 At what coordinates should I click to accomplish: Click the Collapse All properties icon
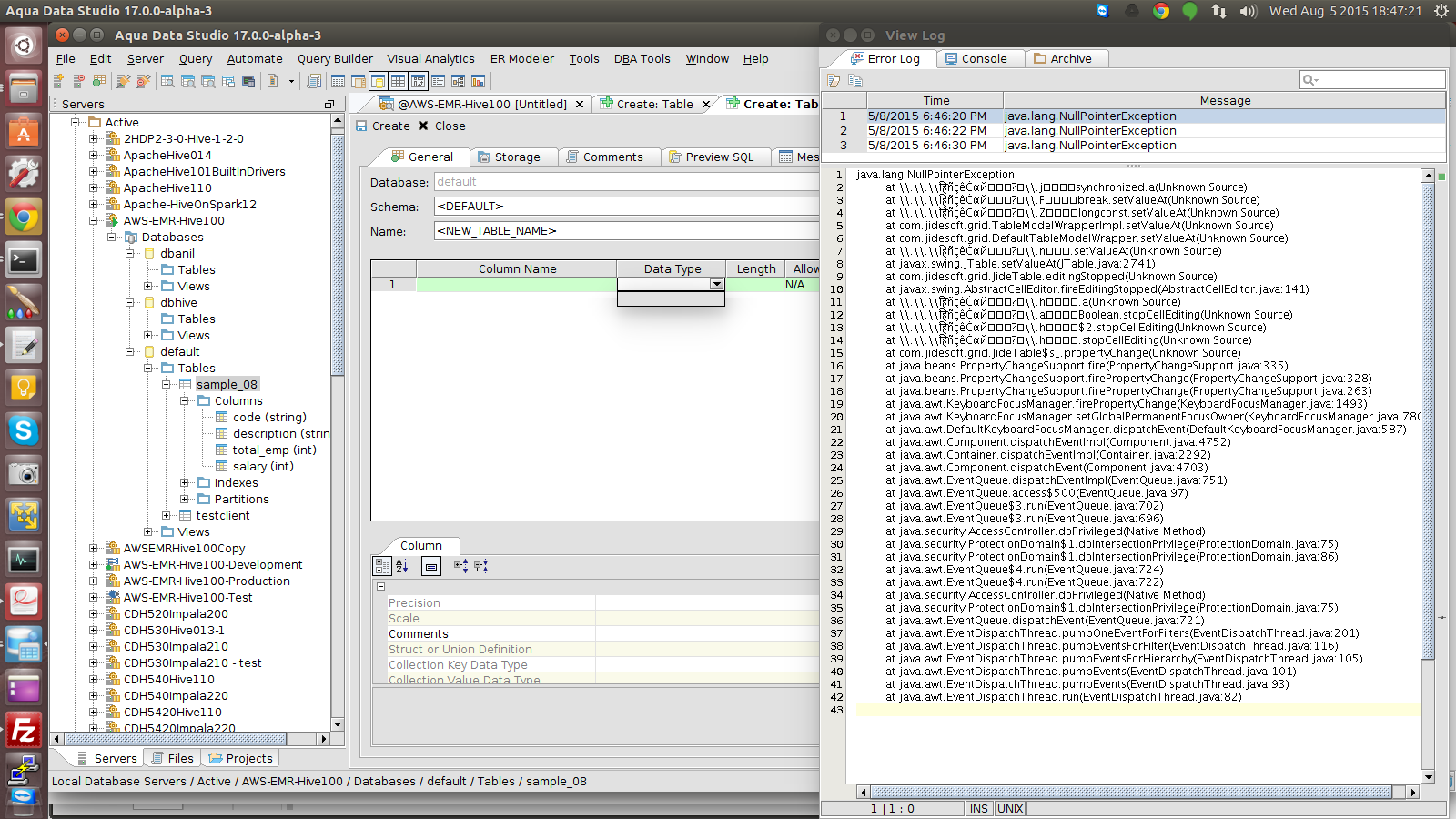pos(481,566)
